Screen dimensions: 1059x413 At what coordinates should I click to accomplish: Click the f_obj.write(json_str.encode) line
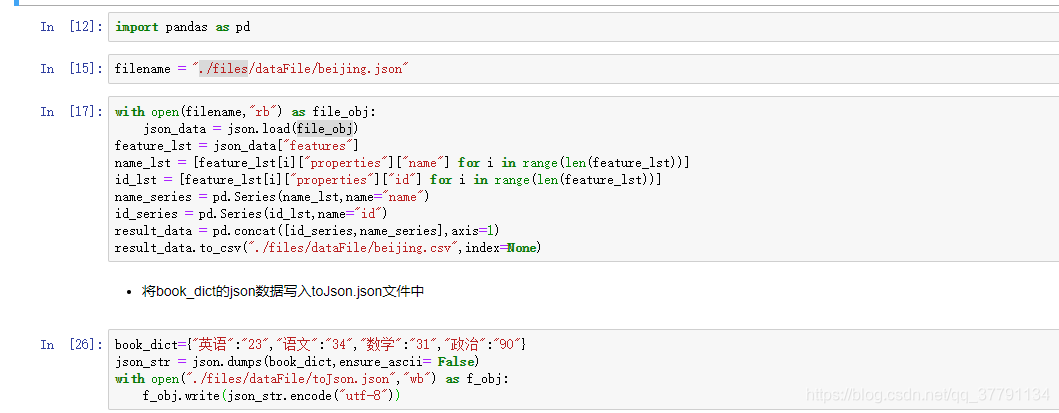pyautogui.click(x=272, y=396)
